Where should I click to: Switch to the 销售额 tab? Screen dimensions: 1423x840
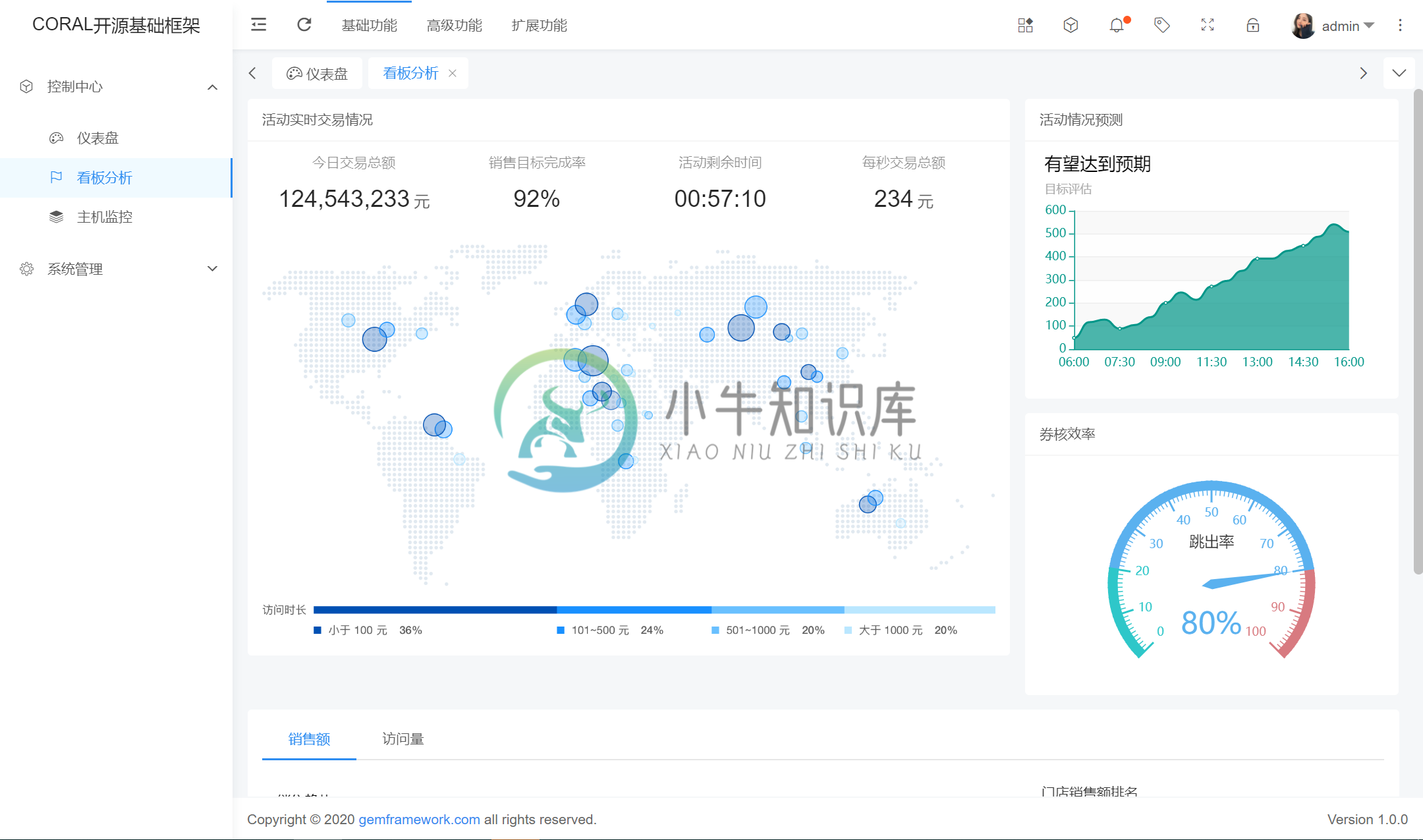pyautogui.click(x=309, y=739)
